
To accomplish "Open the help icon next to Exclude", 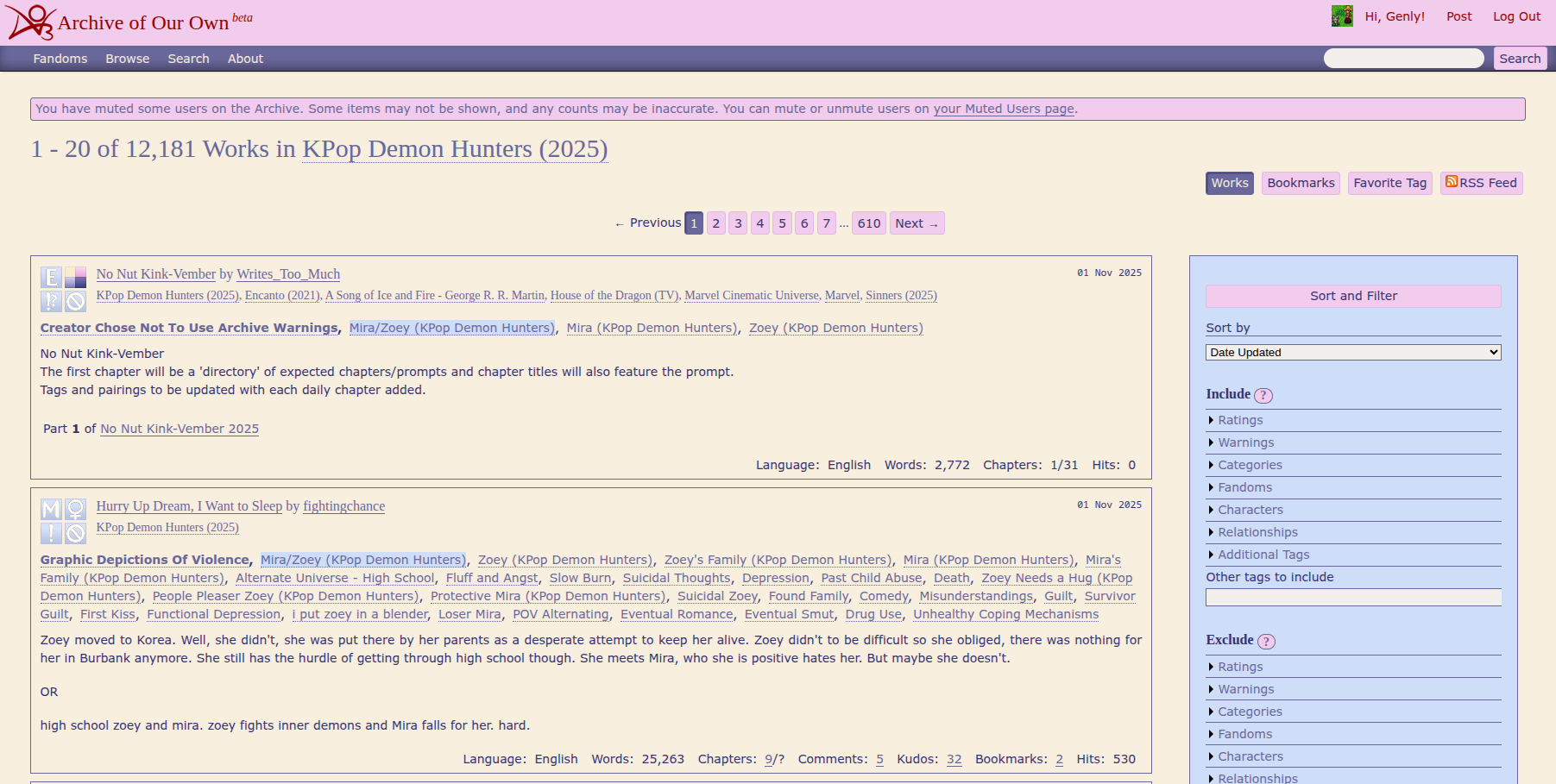I will coord(1265,642).
